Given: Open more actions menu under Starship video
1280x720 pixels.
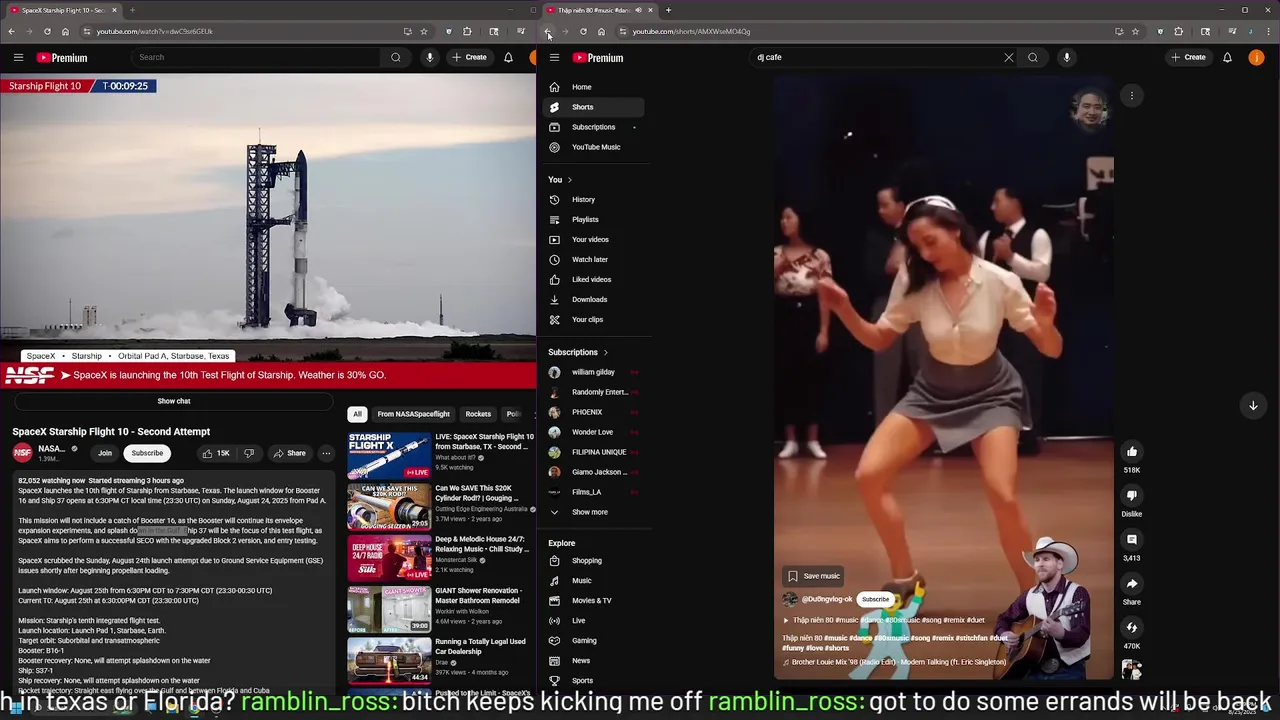Looking at the screenshot, I should tap(326, 453).
